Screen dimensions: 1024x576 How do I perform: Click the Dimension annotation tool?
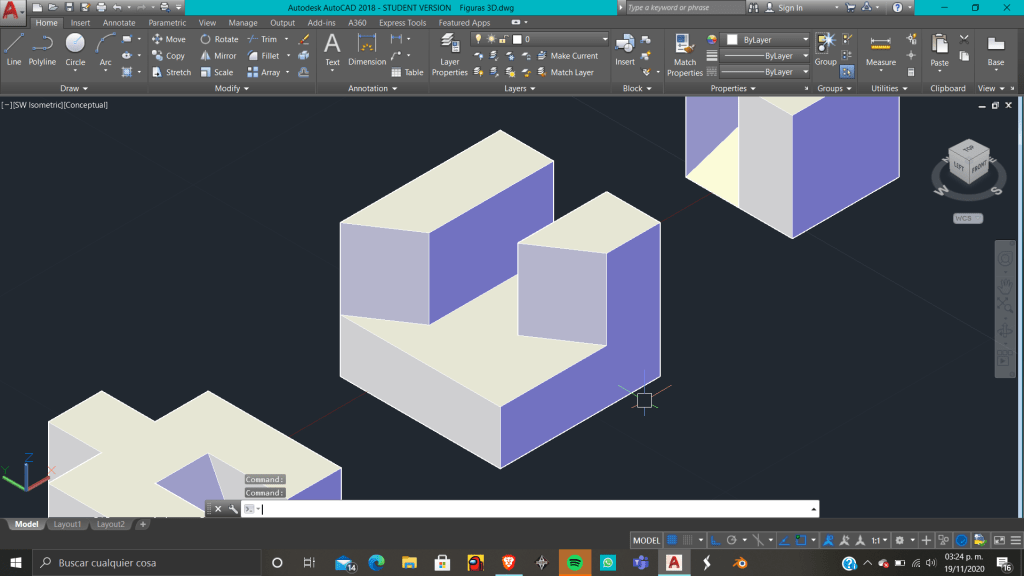pos(367,50)
